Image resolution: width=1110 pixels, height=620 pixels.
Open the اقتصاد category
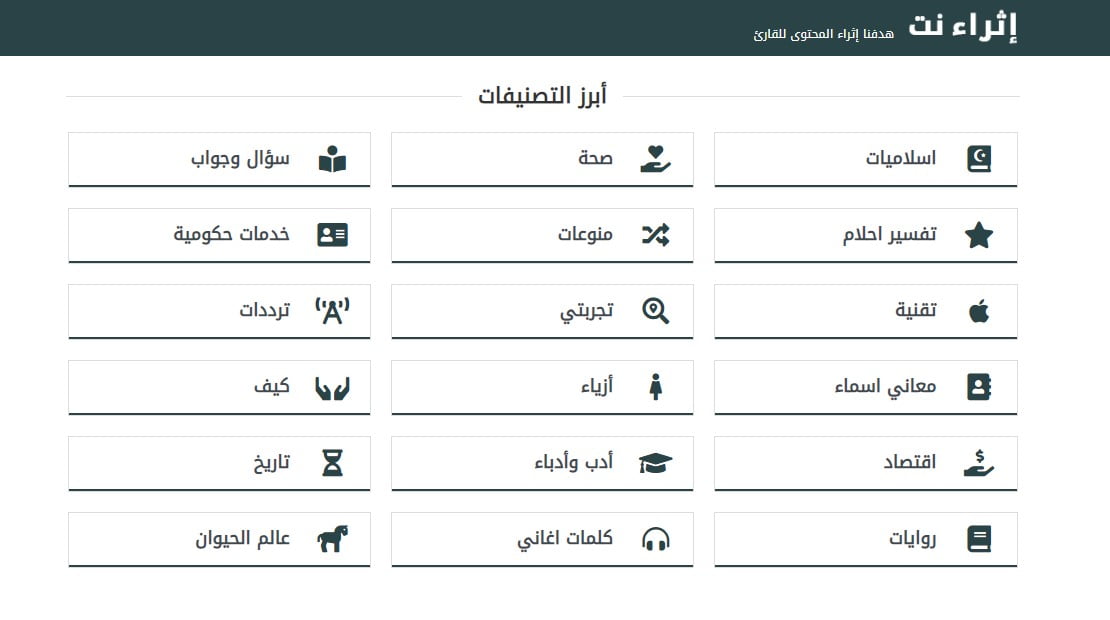pos(866,463)
